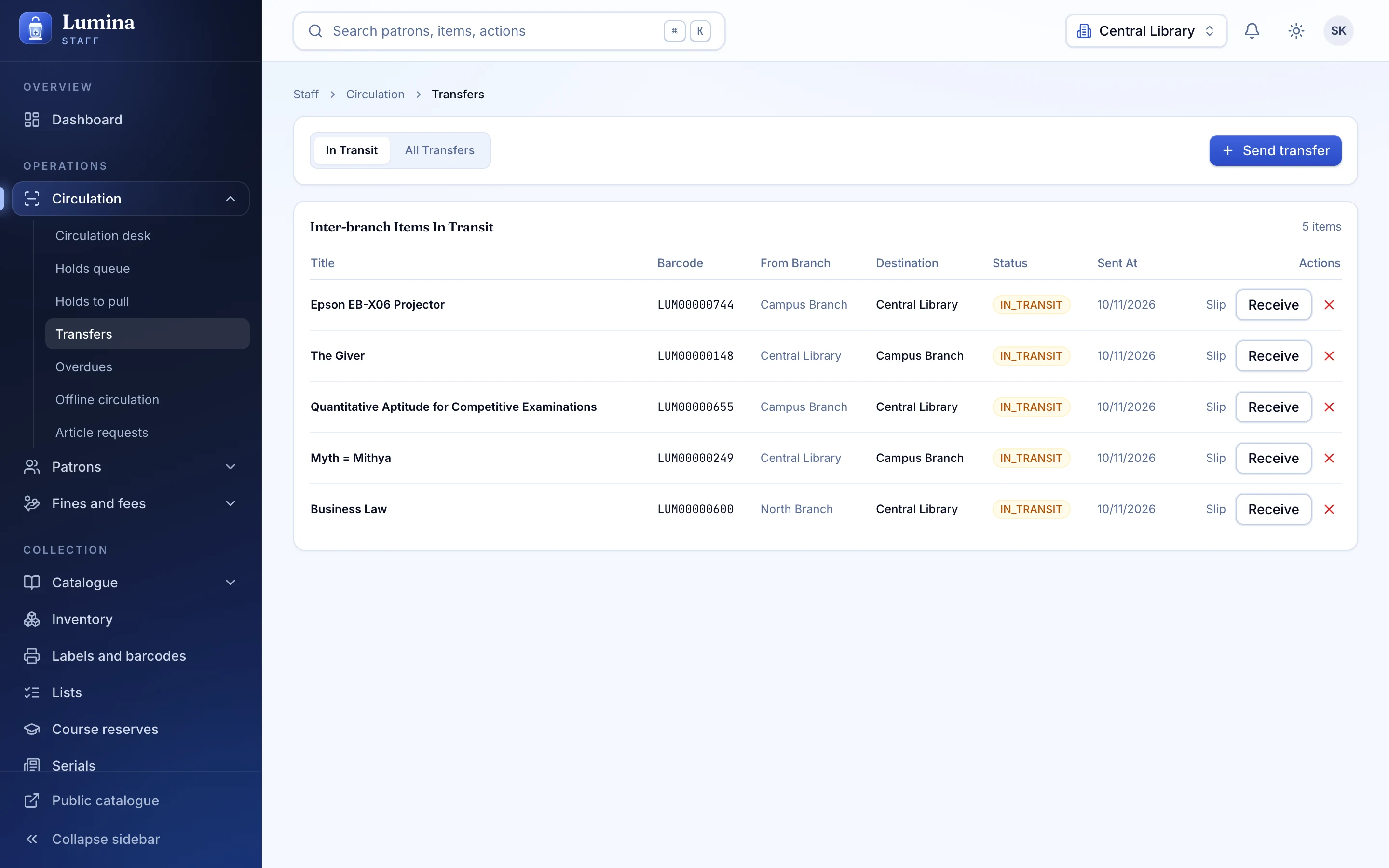The image size is (1389, 868).
Task: Cancel The Giver transfer with red X
Action: point(1329,356)
